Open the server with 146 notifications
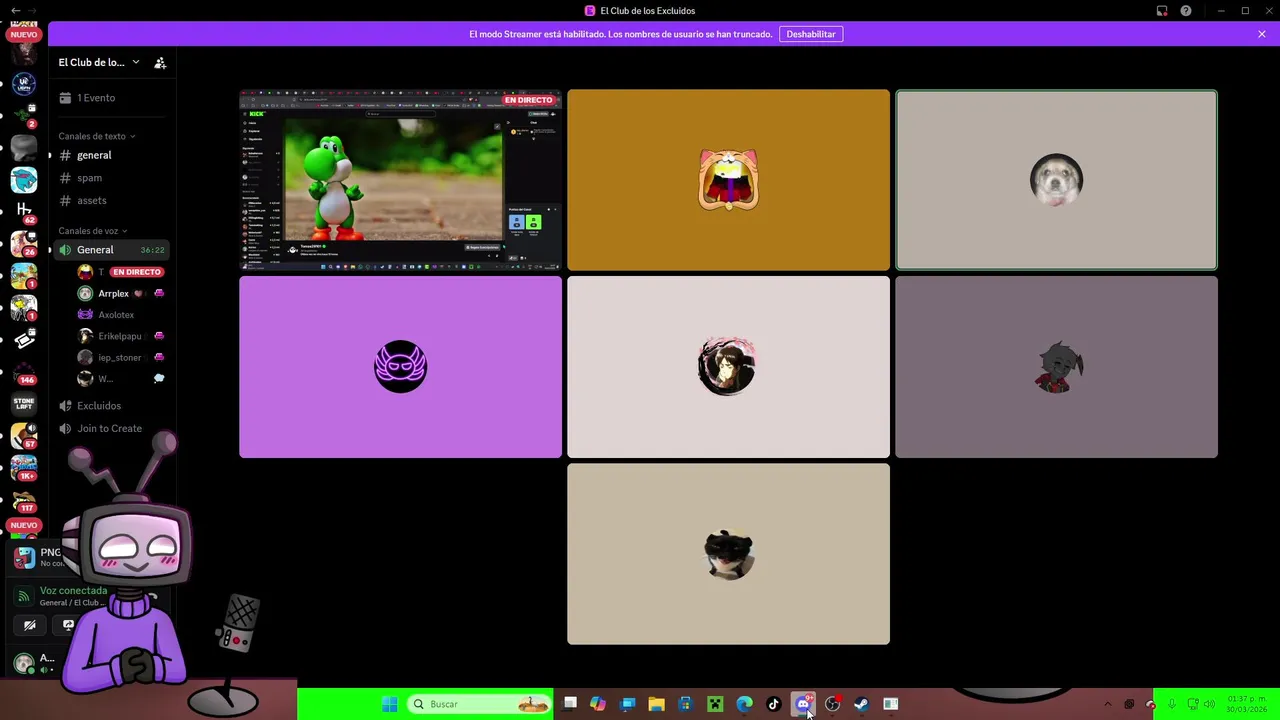Viewport: 1280px width, 720px height. [24, 372]
